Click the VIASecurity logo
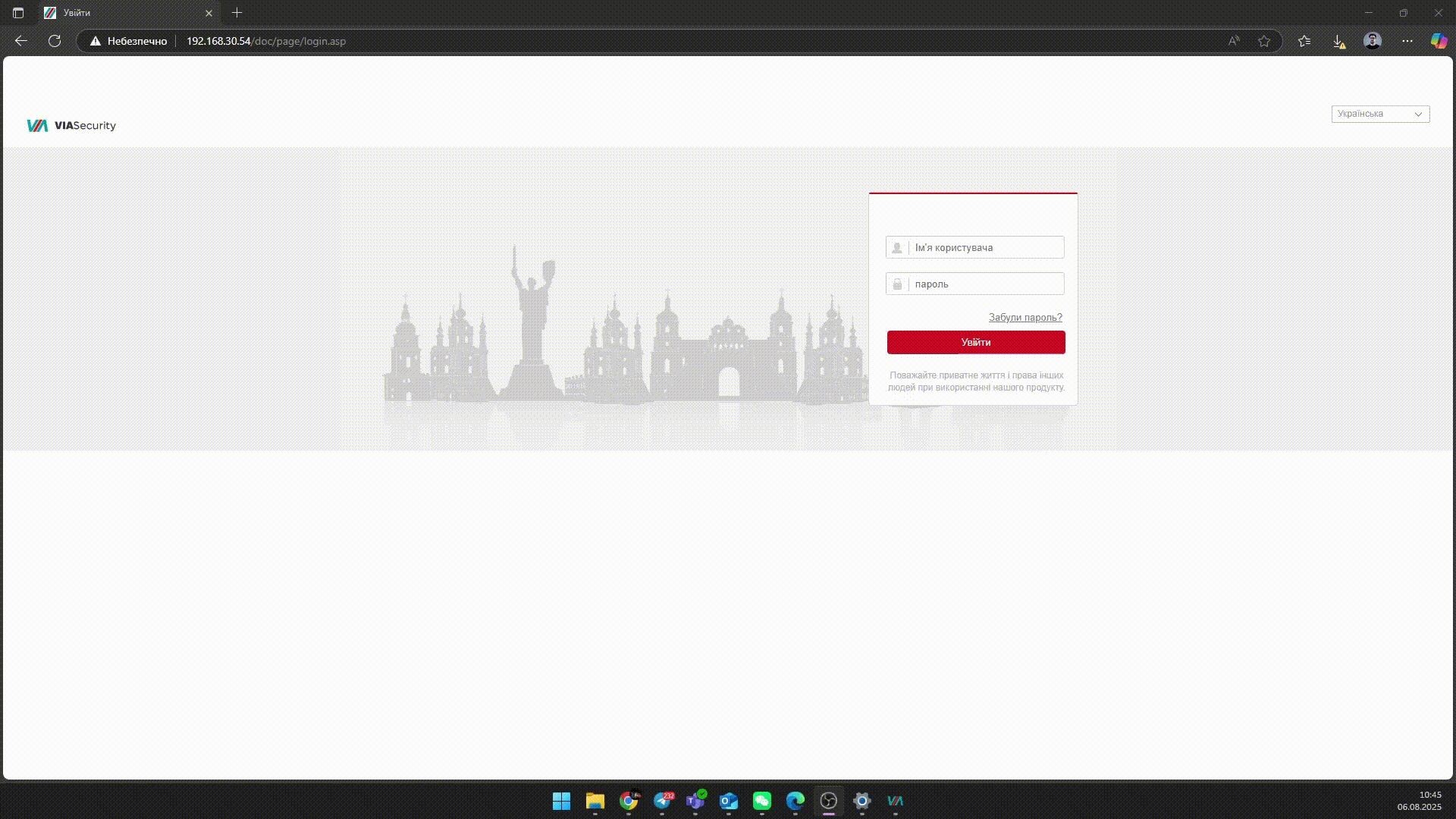Screen dimensions: 1456x819 (x=71, y=126)
